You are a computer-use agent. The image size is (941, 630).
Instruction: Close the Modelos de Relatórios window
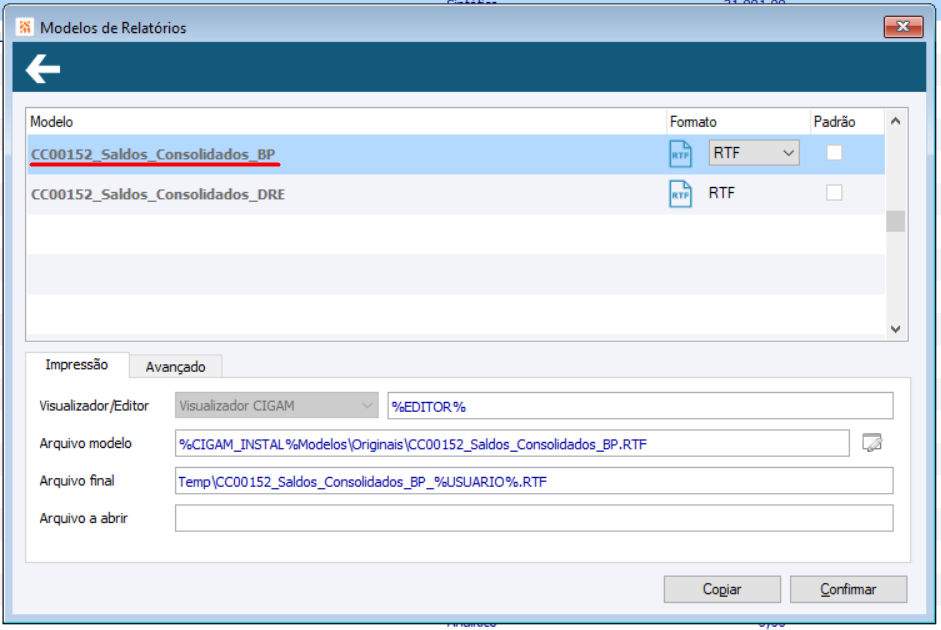click(903, 26)
